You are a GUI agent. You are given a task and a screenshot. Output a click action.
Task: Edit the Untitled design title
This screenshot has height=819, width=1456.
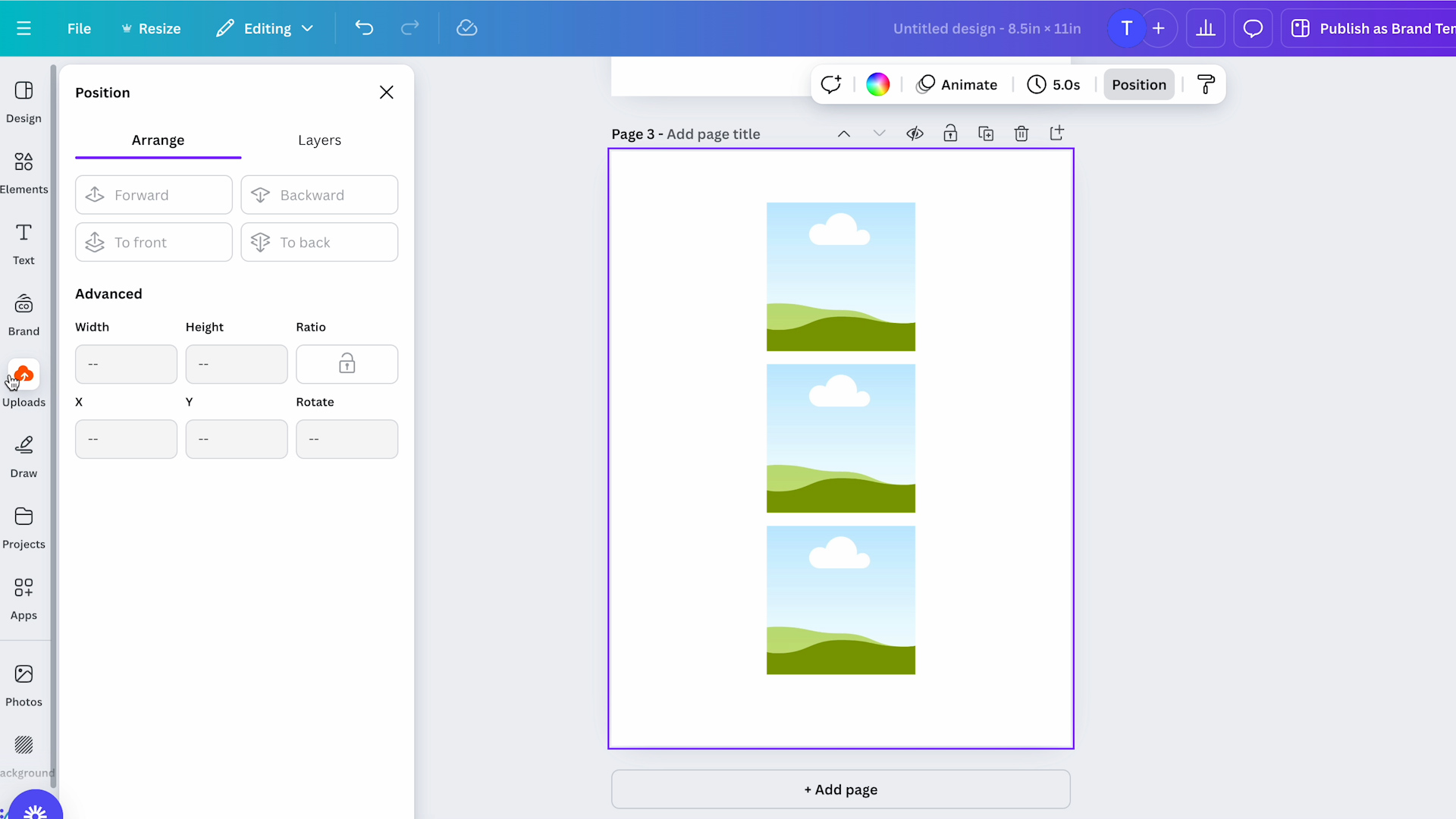pos(987,28)
